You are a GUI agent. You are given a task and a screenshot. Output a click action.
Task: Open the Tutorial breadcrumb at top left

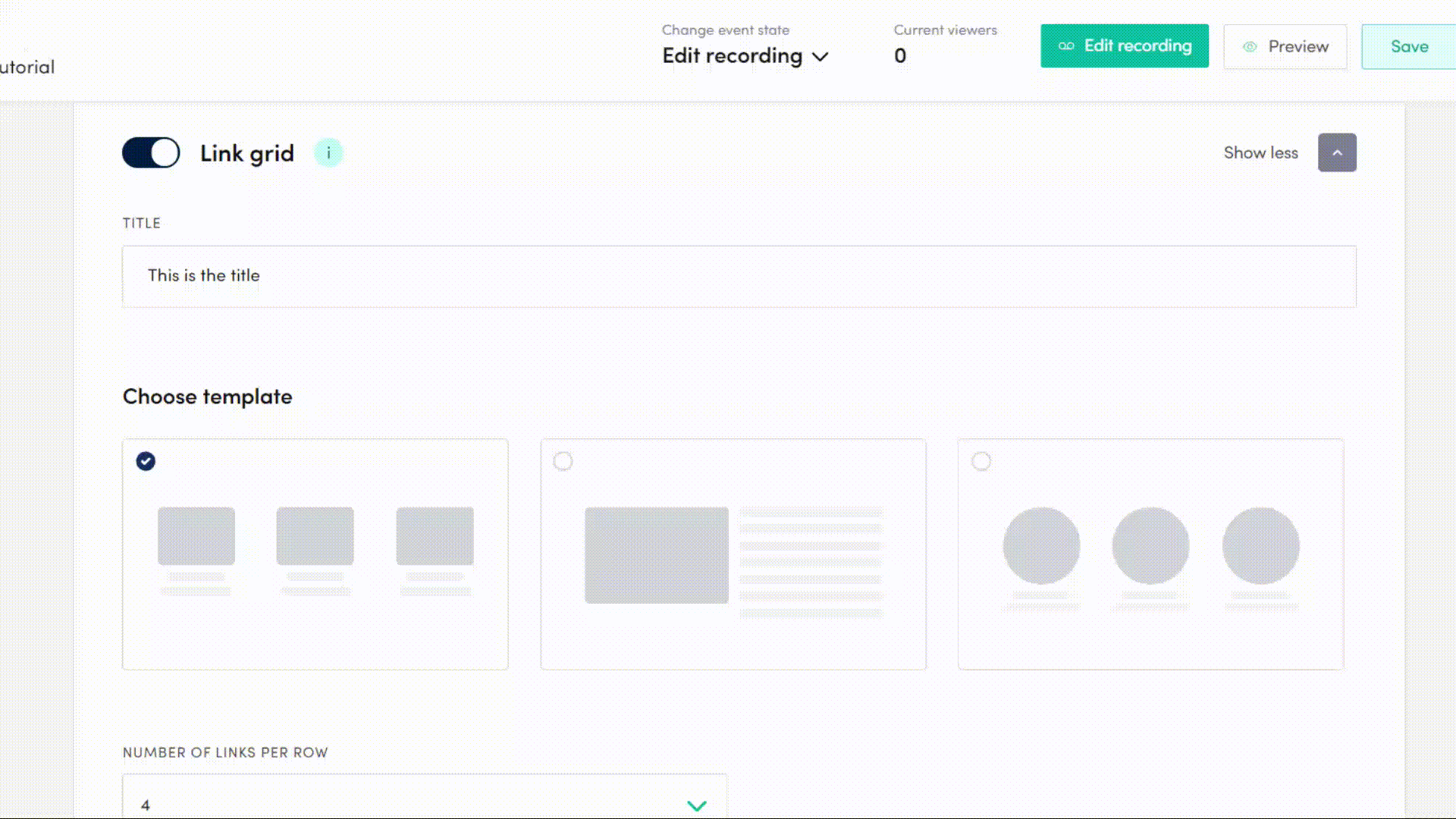[27, 67]
